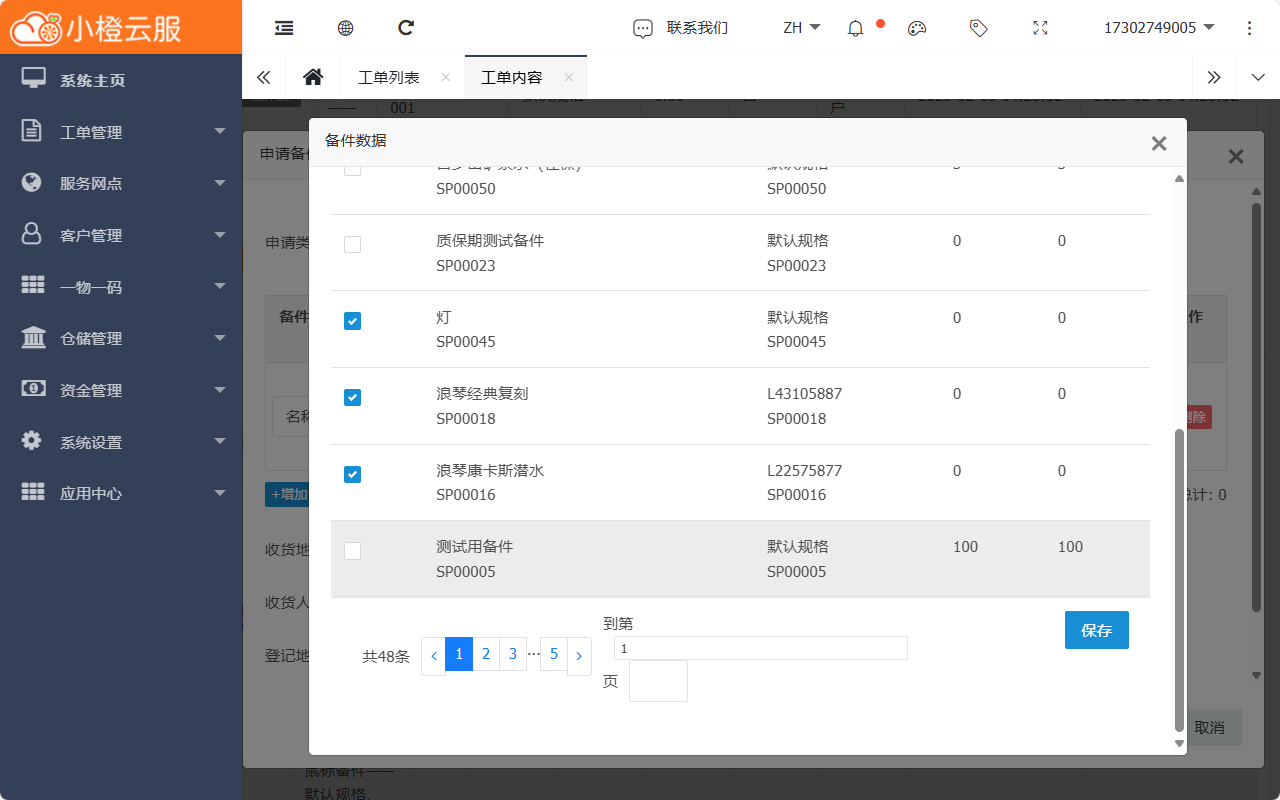Click the tag icon in header
Image resolution: width=1280 pixels, height=800 pixels.
point(979,28)
